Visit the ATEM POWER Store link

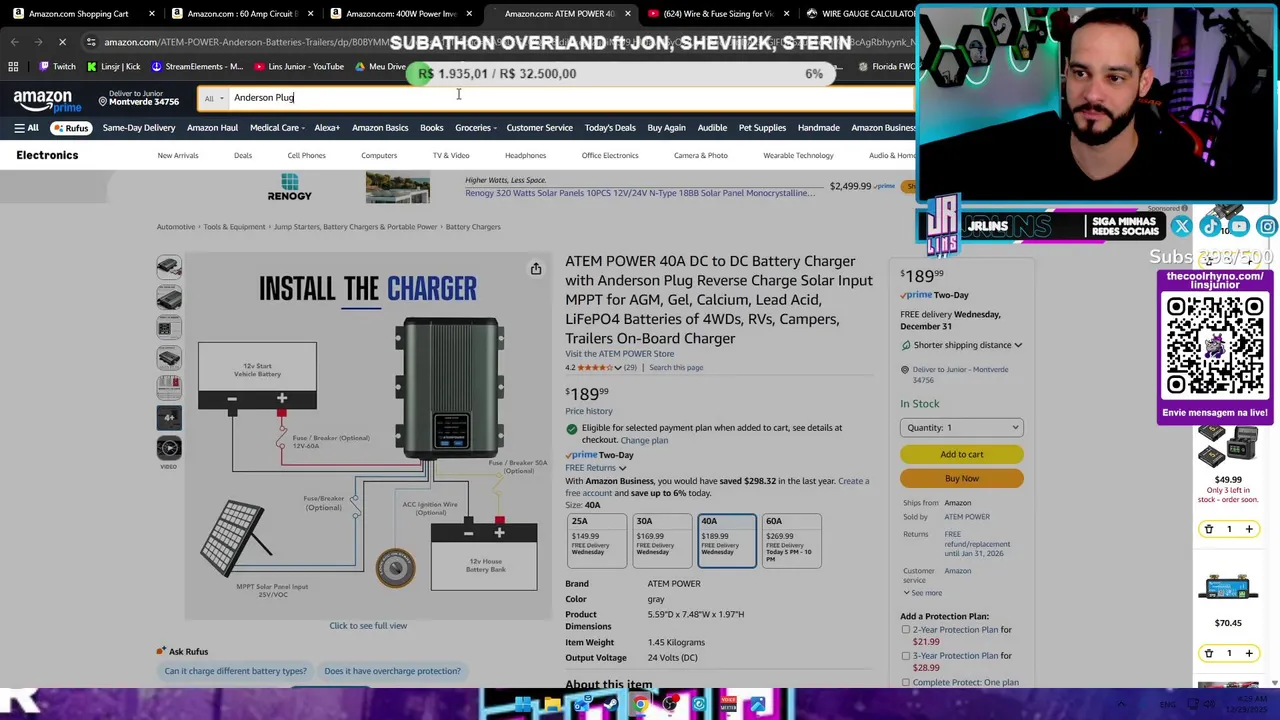[619, 354]
